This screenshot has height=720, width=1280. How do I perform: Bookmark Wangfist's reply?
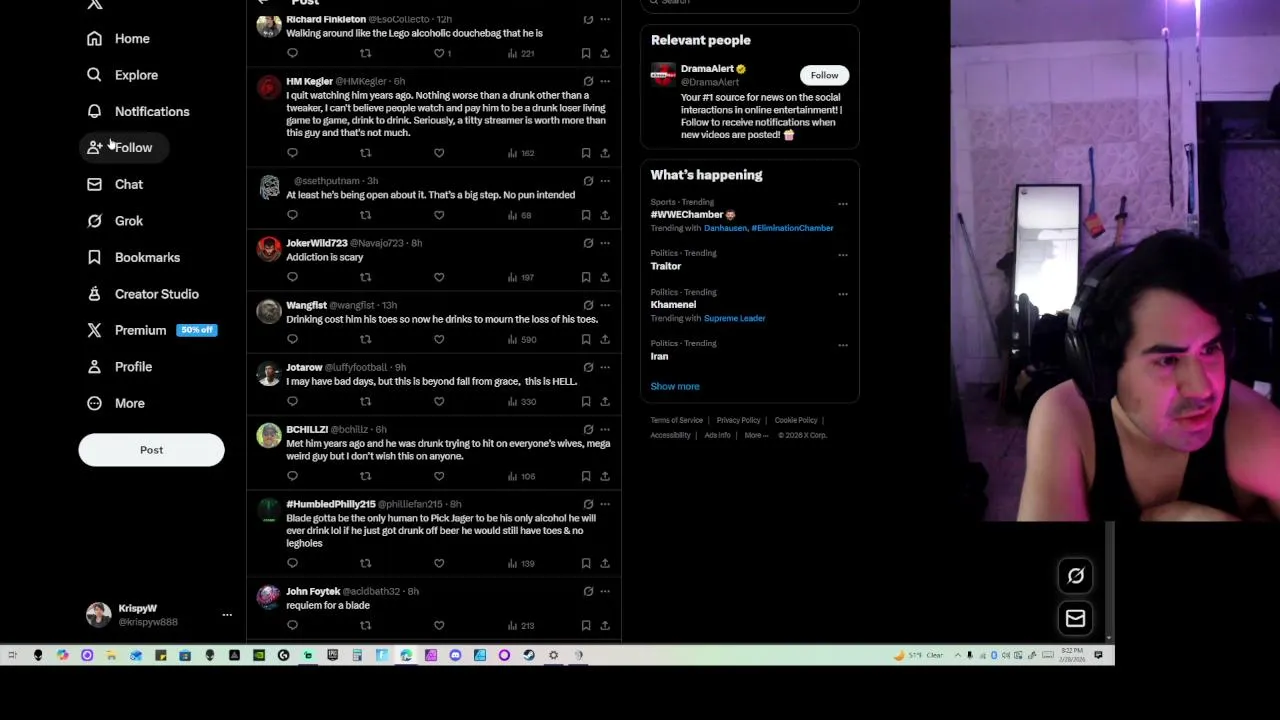pyautogui.click(x=586, y=339)
